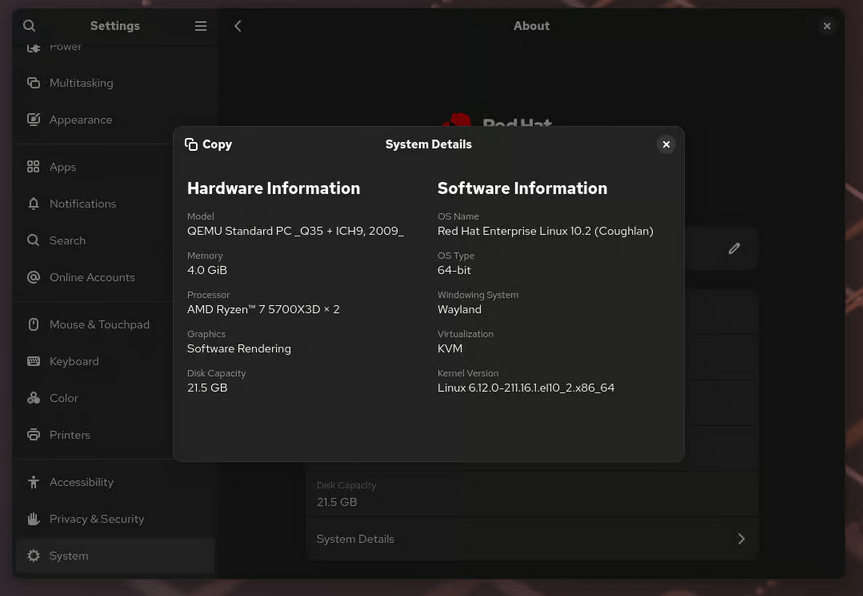Click the OS type value 64-bit

click(454, 270)
